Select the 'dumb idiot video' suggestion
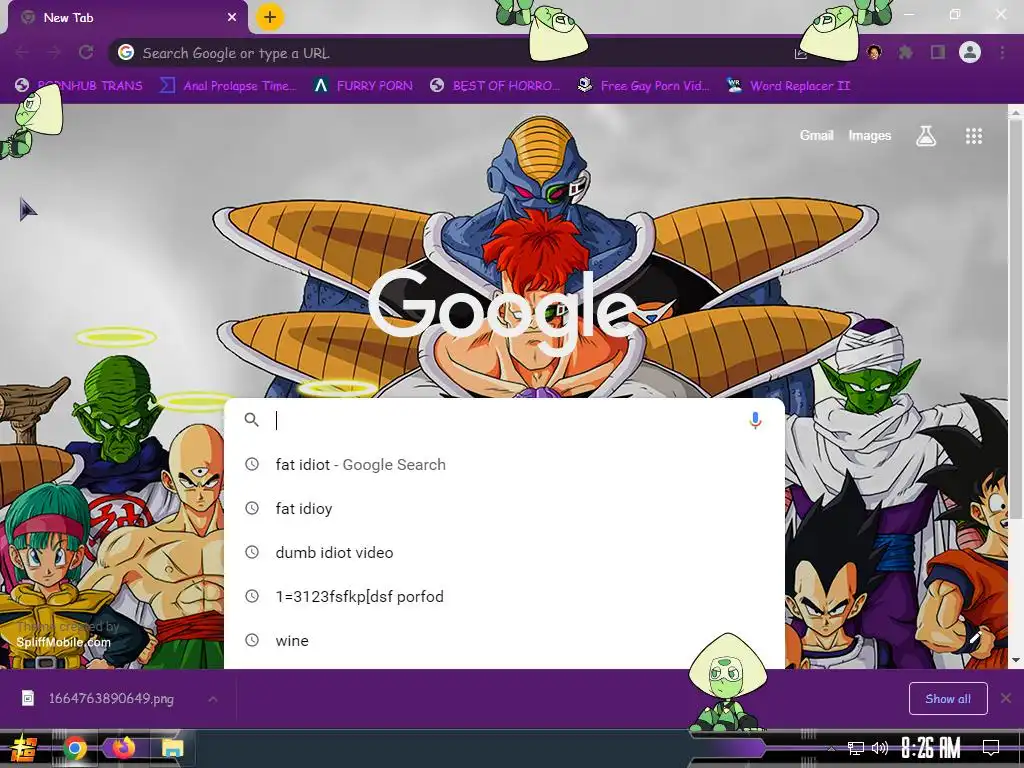1024x768 pixels. (504, 552)
